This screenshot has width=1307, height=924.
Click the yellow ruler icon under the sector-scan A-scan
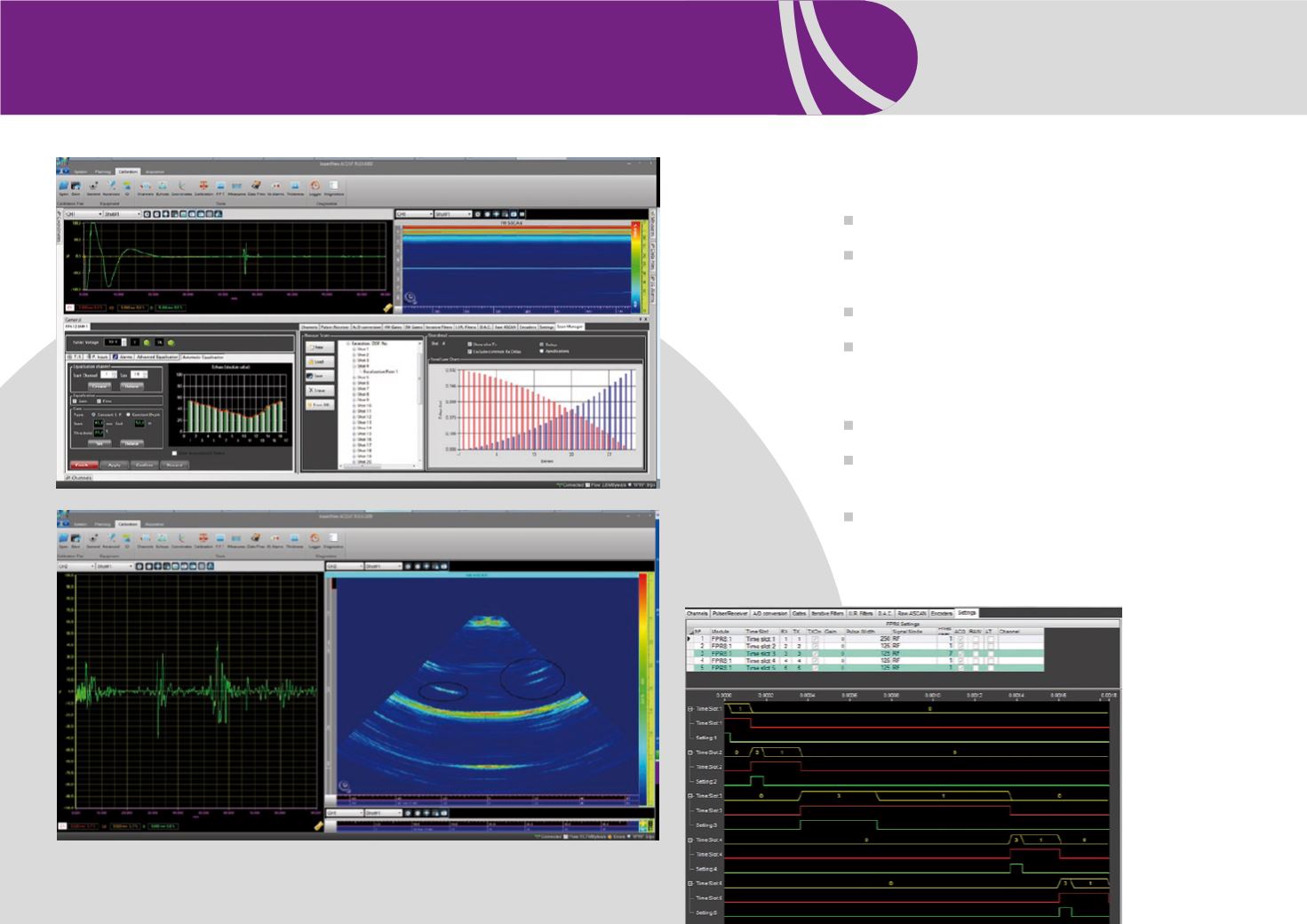click(x=319, y=825)
